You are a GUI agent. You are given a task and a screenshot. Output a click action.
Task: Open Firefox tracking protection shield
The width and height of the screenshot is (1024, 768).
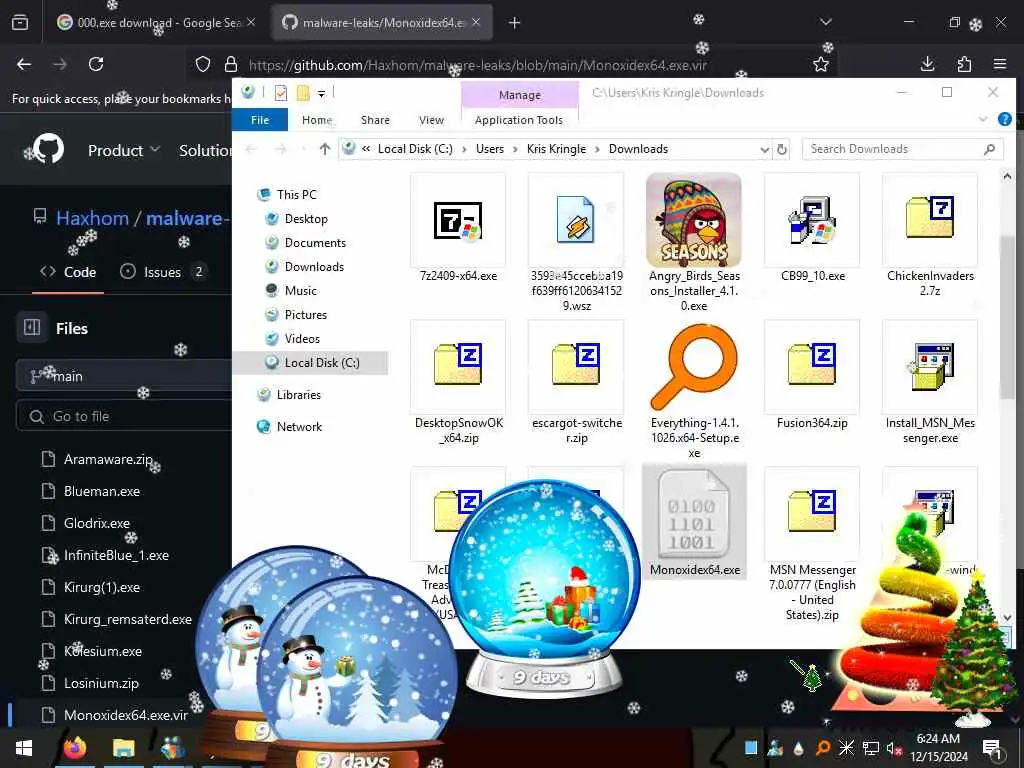click(203, 64)
